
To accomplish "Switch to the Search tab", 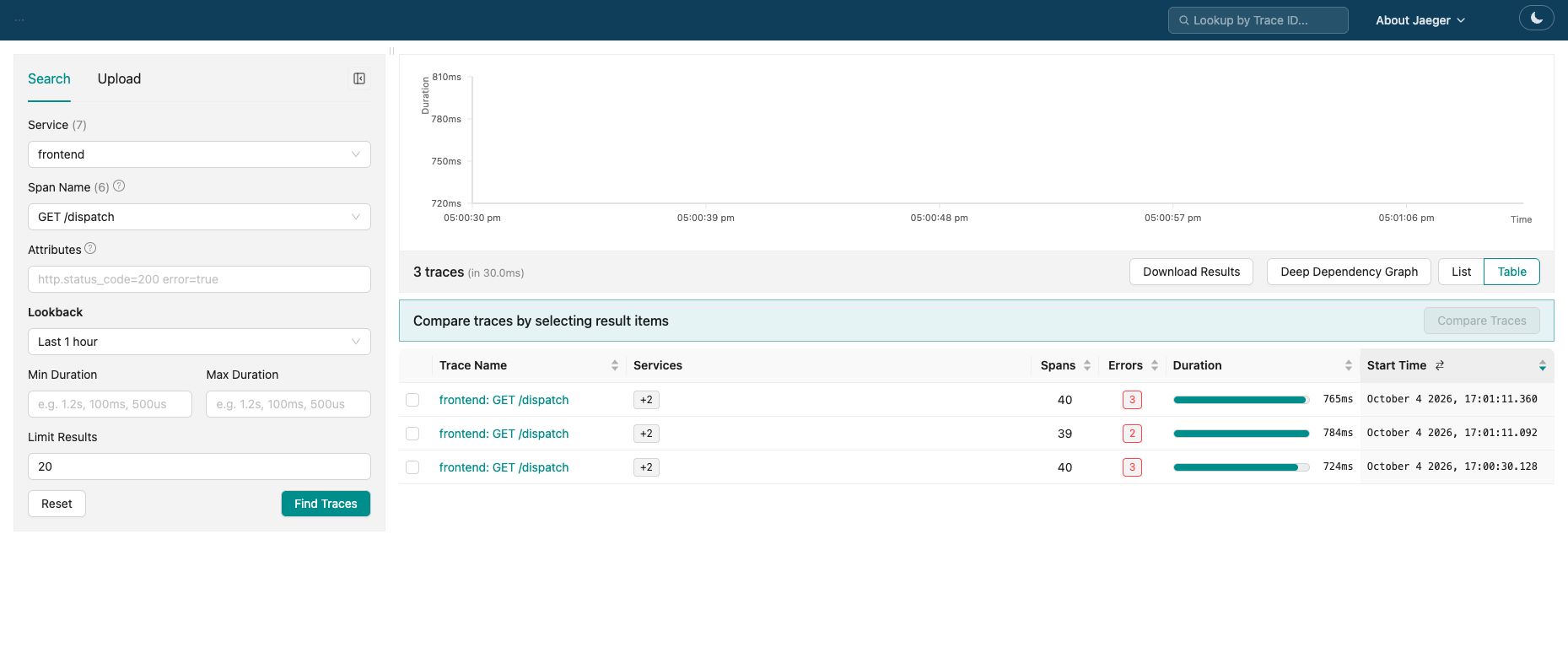I will (x=49, y=78).
